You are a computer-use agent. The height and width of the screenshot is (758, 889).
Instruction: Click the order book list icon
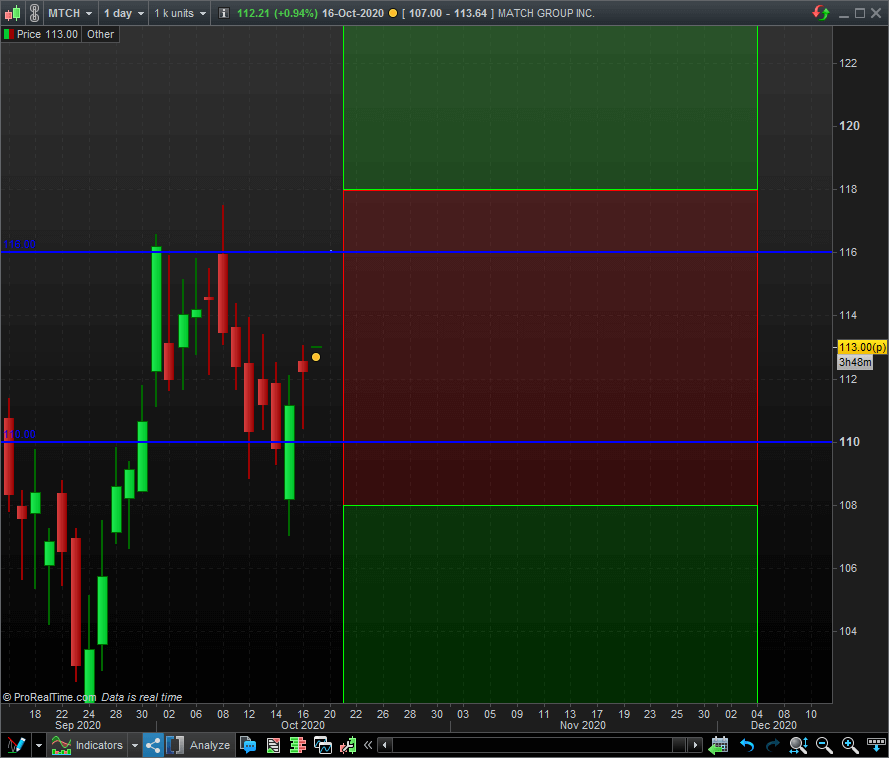point(297,745)
